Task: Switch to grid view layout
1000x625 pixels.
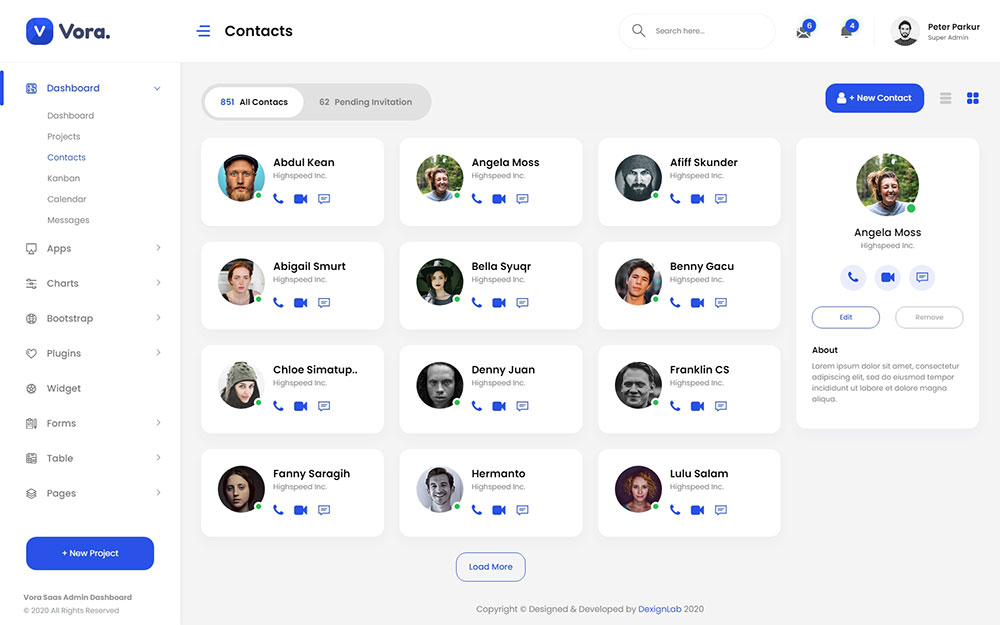Action: point(972,98)
